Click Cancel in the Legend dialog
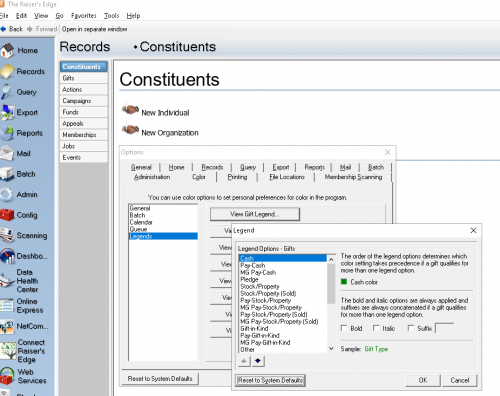Image resolution: width=500 pixels, height=396 pixels. (x=460, y=380)
